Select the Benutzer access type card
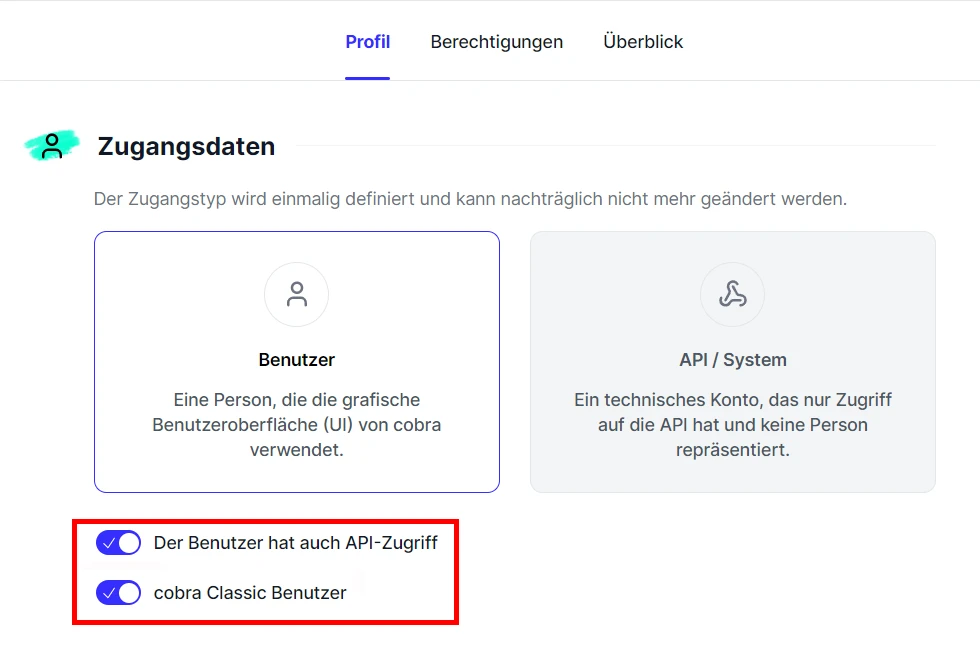Viewport: 980px width, 647px height. pos(296,362)
